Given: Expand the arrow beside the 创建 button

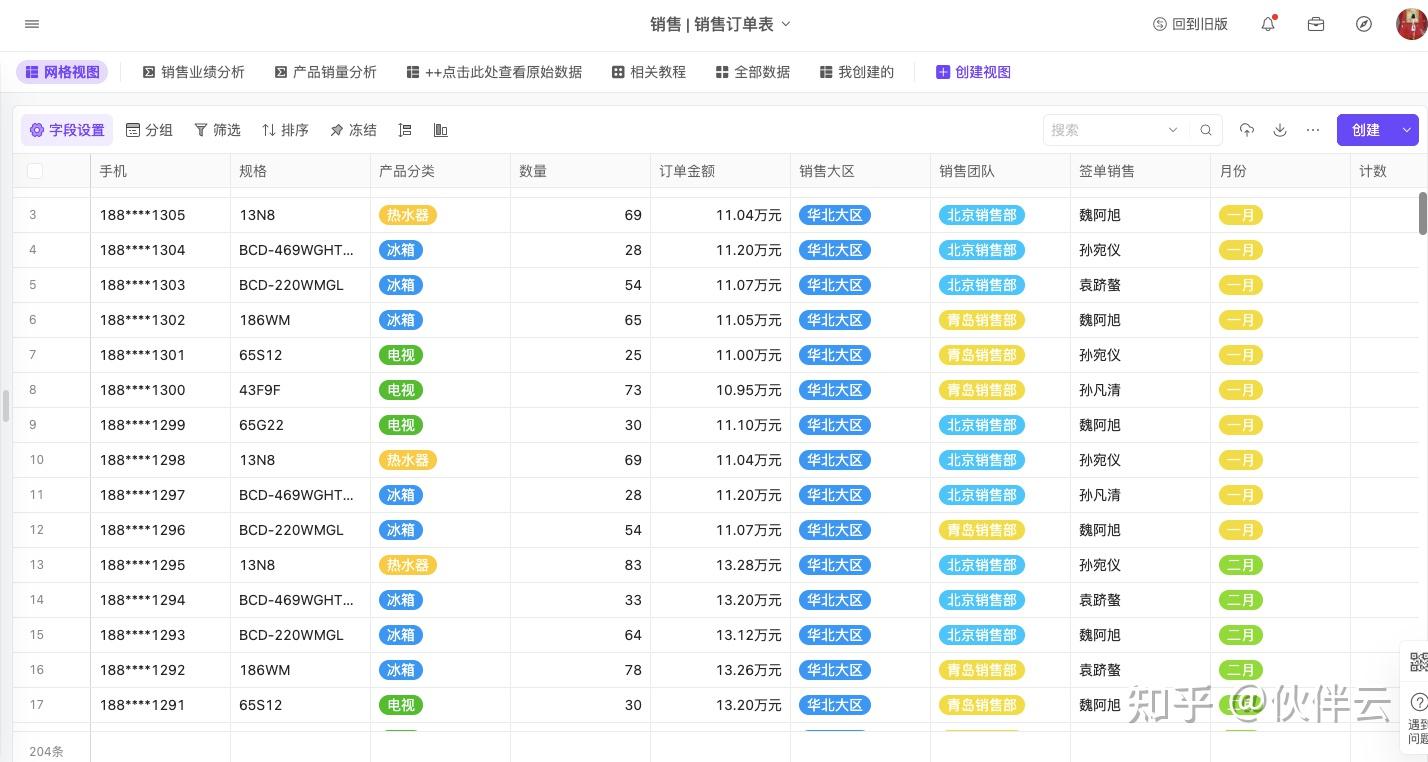Looking at the screenshot, I should 1407,130.
